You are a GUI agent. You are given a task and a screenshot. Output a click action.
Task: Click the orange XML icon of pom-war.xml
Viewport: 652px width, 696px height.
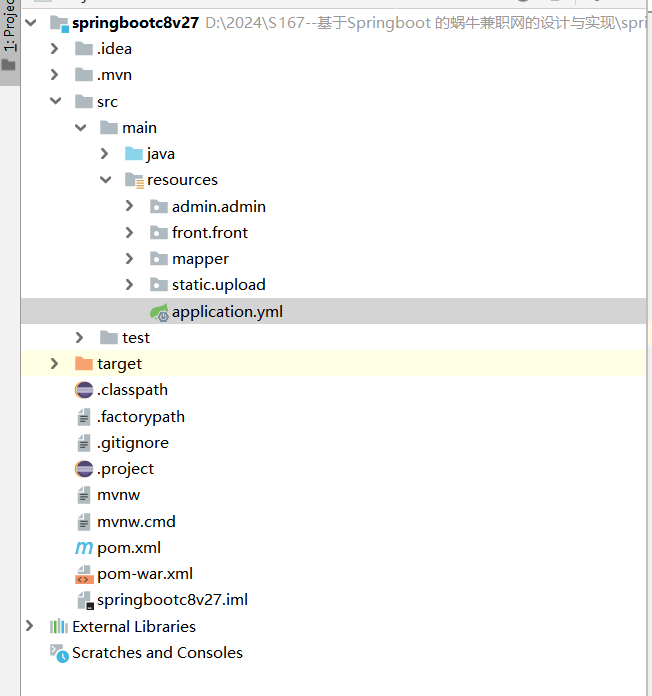[x=84, y=574]
